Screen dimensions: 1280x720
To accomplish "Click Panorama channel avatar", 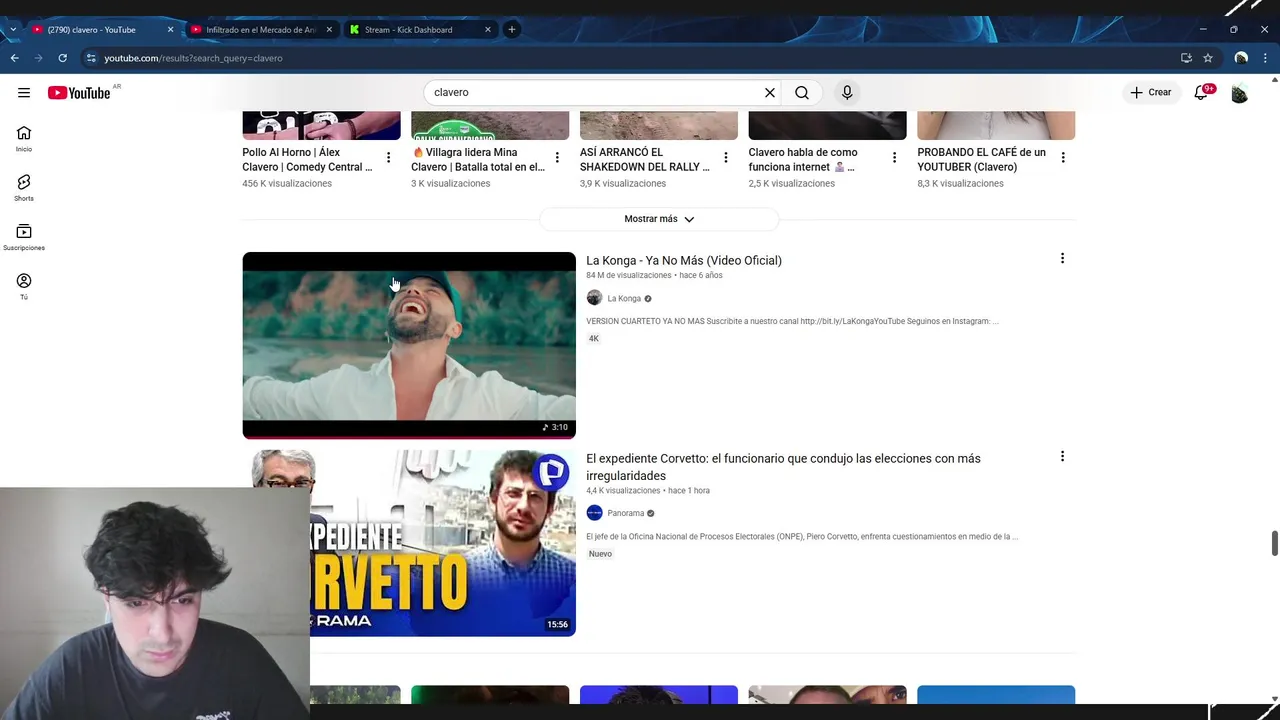I will pos(594,513).
